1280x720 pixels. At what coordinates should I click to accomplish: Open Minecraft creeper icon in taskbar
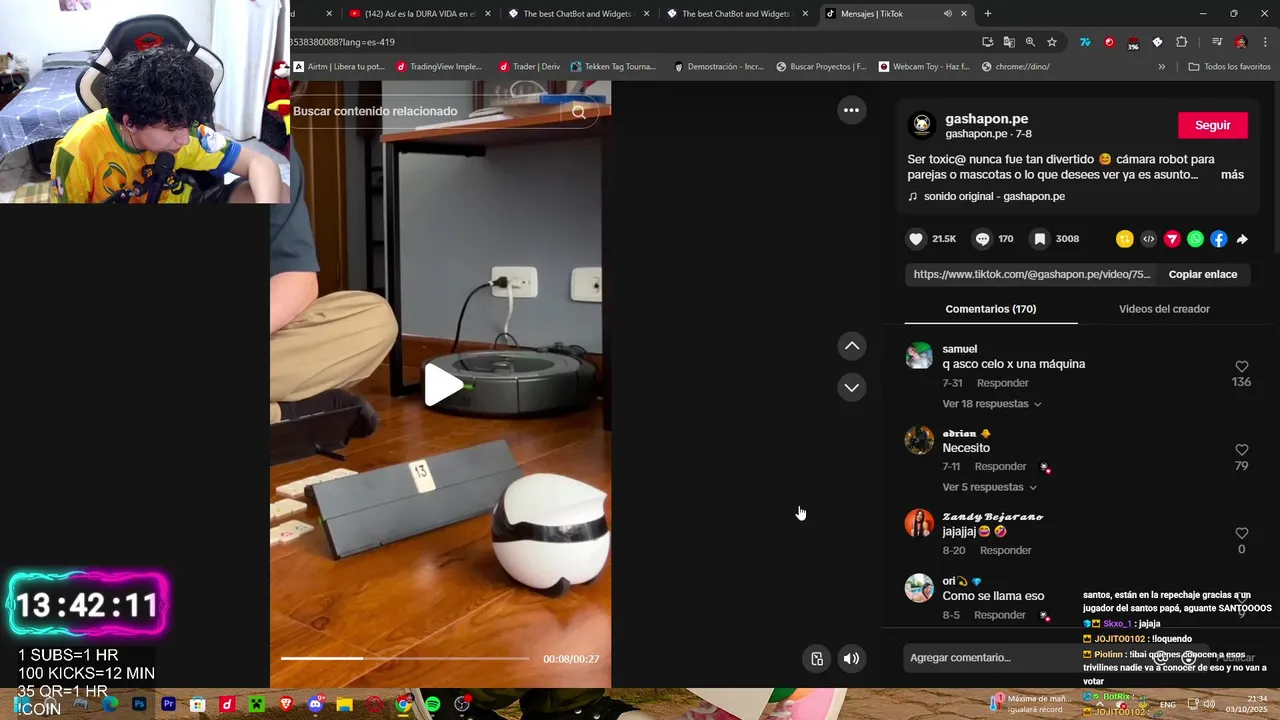click(257, 705)
